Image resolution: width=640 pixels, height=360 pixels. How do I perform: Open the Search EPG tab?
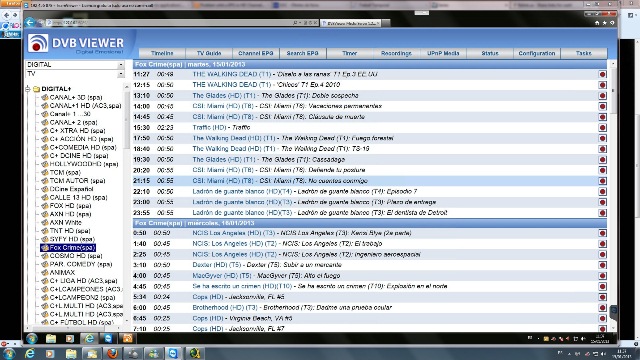coord(302,53)
